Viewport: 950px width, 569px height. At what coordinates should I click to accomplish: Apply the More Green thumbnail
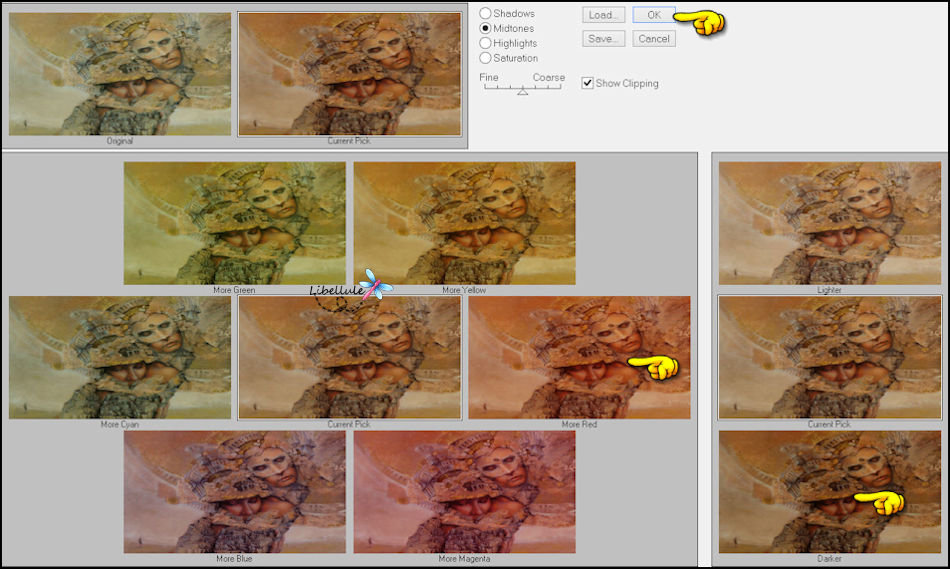(x=234, y=223)
